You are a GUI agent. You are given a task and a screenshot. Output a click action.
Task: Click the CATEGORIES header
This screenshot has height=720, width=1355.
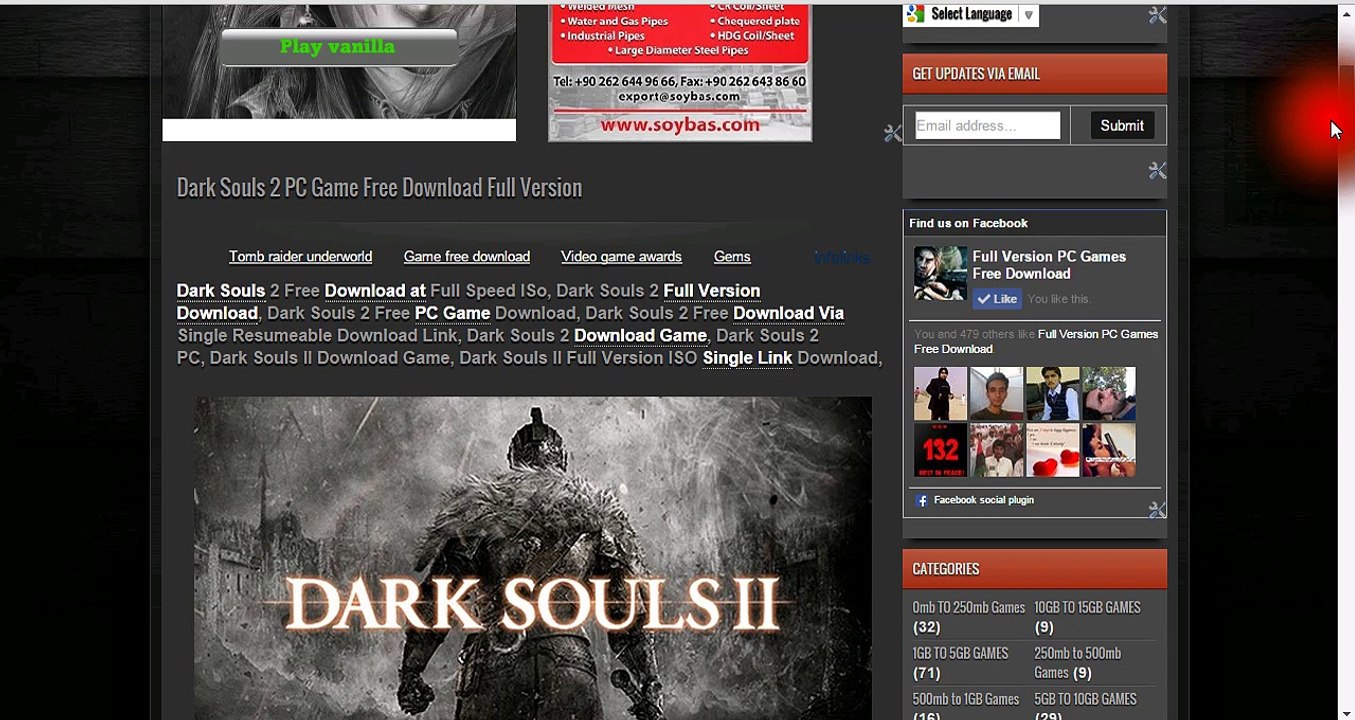tap(1034, 569)
